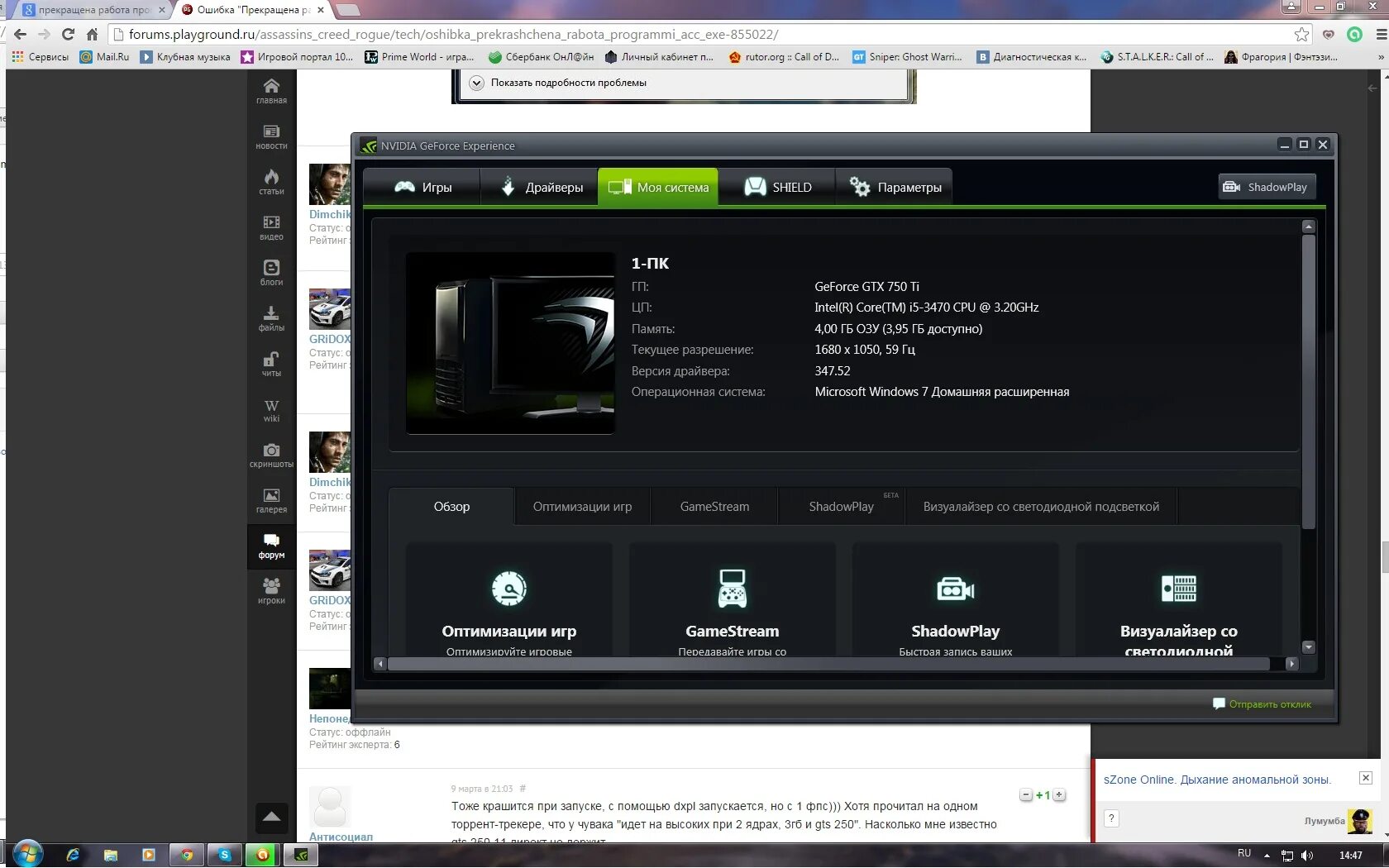
Task: Click the ShadowPlay button at top right
Action: point(1267,187)
